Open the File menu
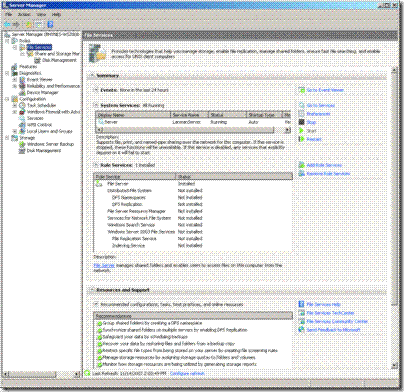Image resolution: width=404 pixels, height=392 pixels. point(8,15)
